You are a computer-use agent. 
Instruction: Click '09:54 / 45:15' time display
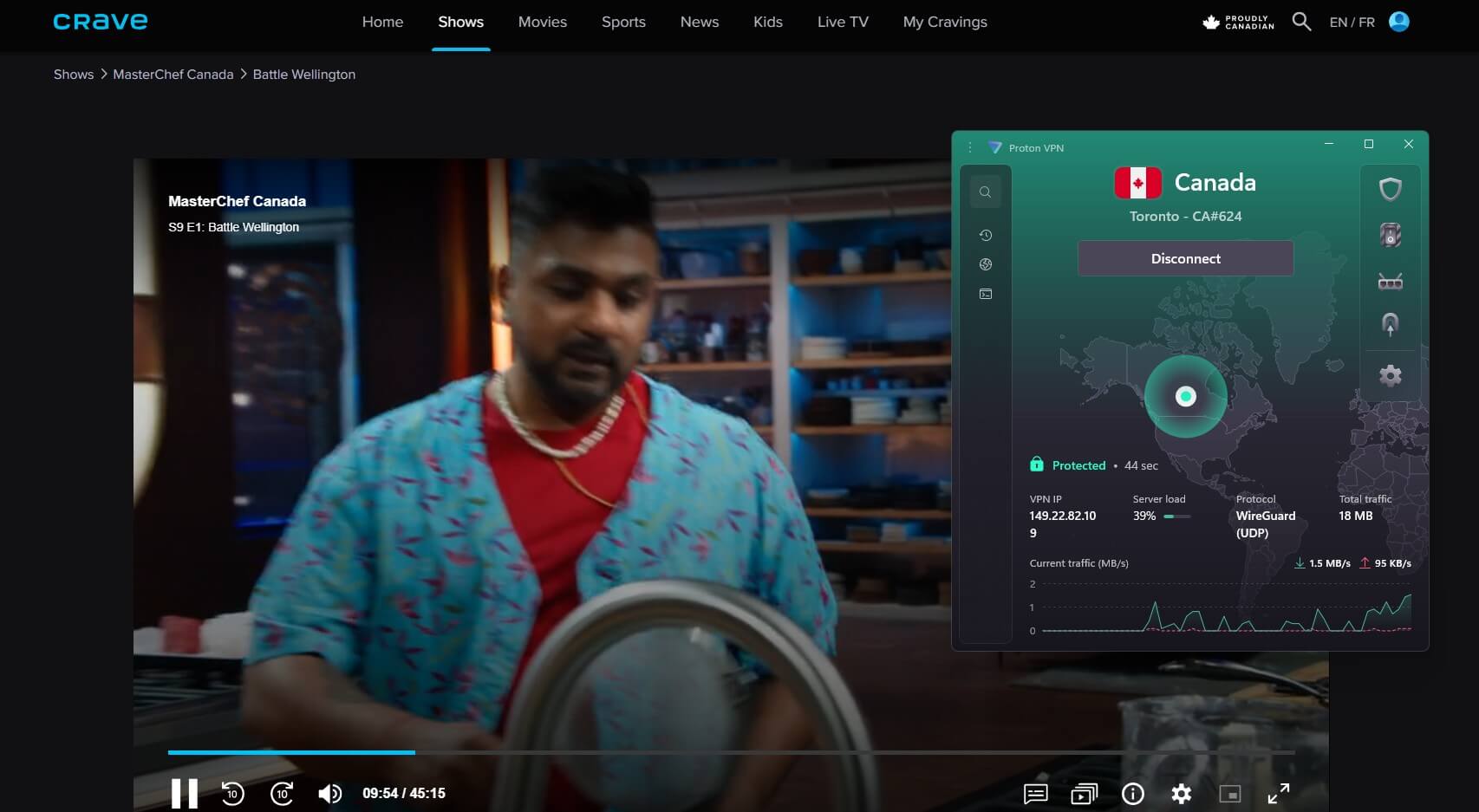coord(404,793)
